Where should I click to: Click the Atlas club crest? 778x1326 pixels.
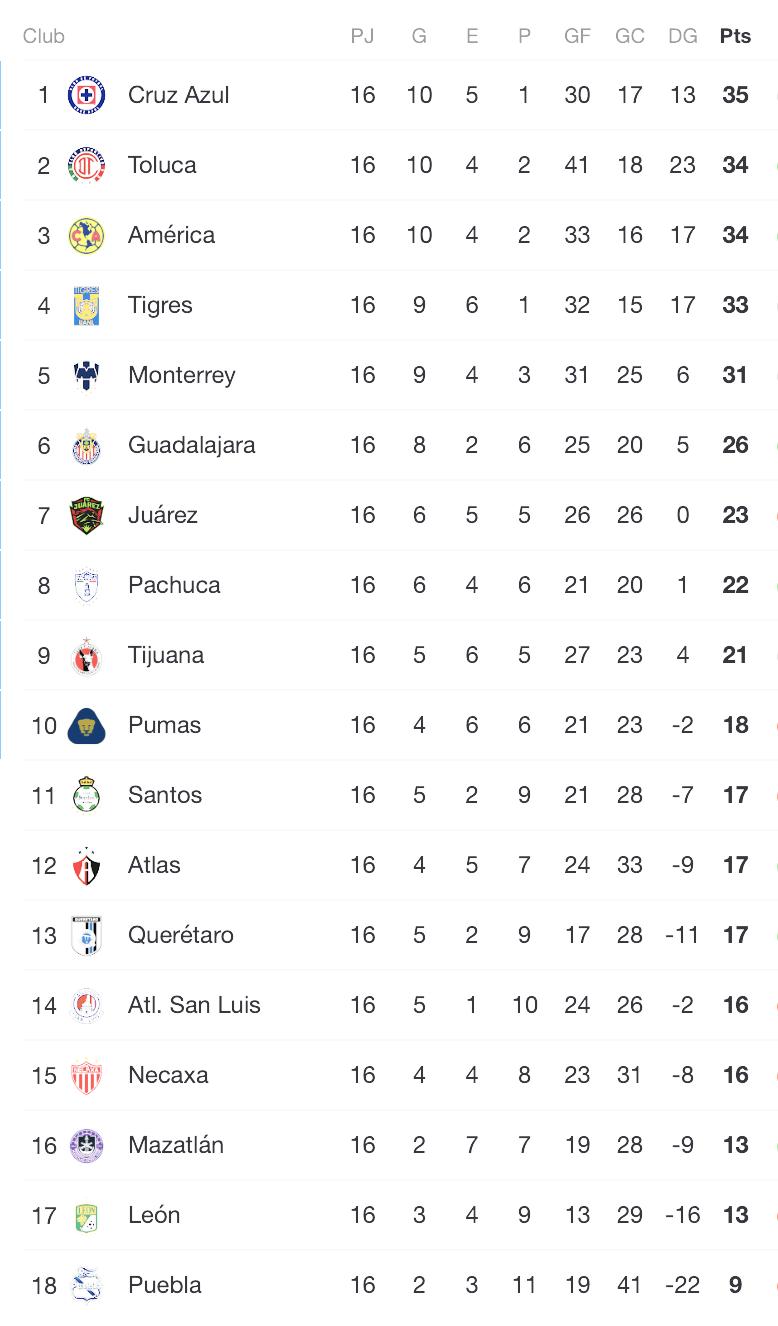(x=87, y=865)
